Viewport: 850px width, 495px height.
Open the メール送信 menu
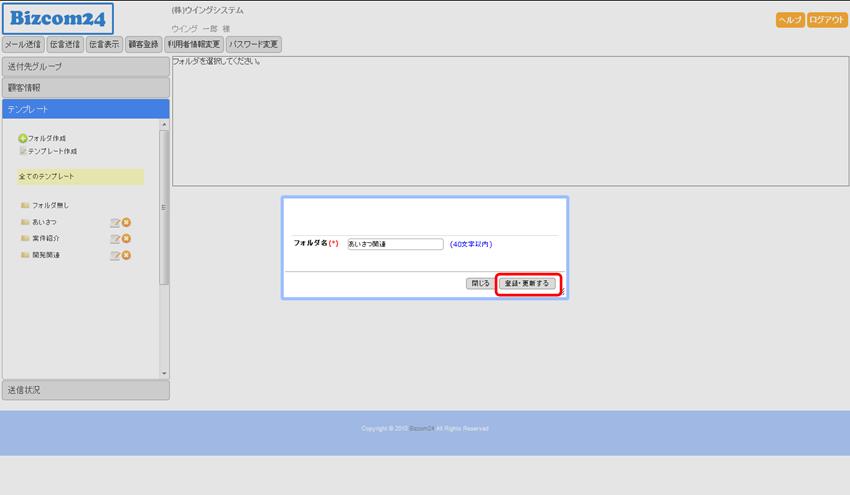click(23, 44)
